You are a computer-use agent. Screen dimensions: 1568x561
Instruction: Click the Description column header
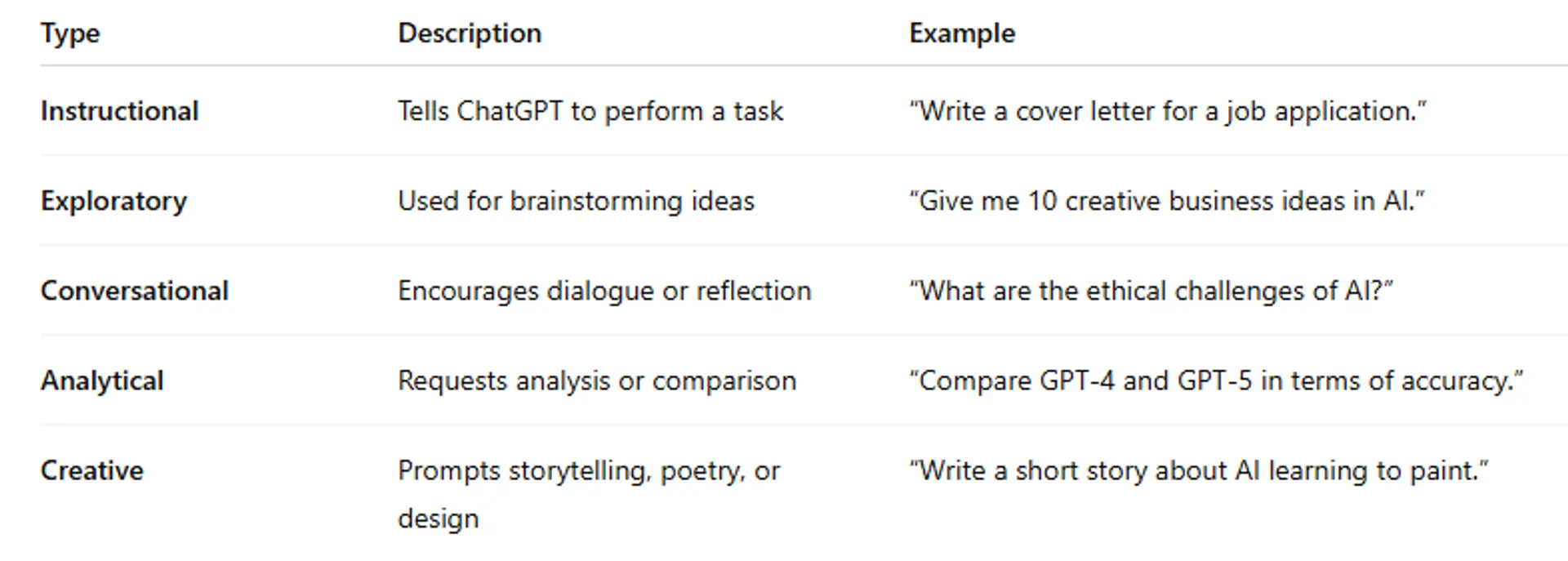pyautogui.click(x=470, y=33)
